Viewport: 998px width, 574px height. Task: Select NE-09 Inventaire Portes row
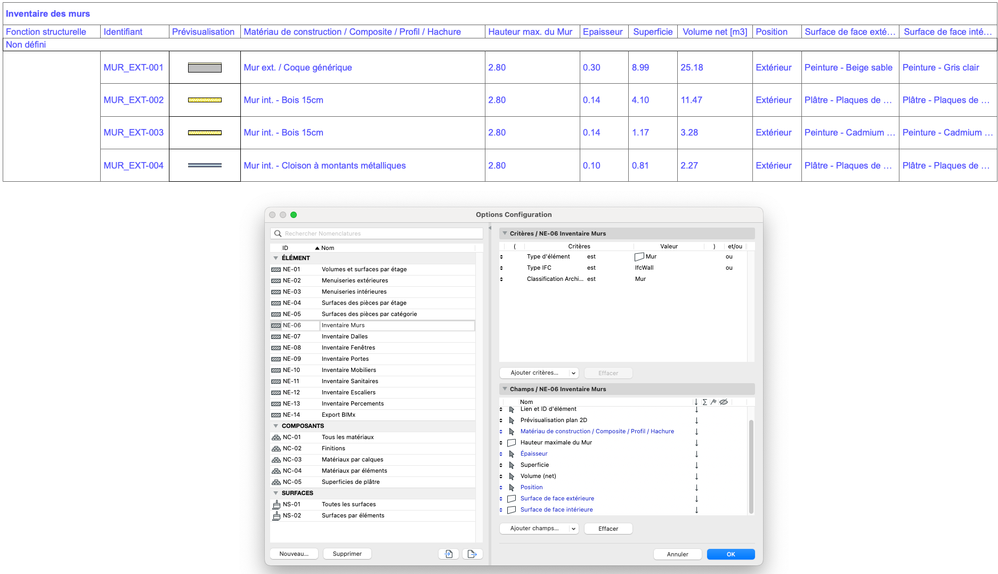click(372, 359)
